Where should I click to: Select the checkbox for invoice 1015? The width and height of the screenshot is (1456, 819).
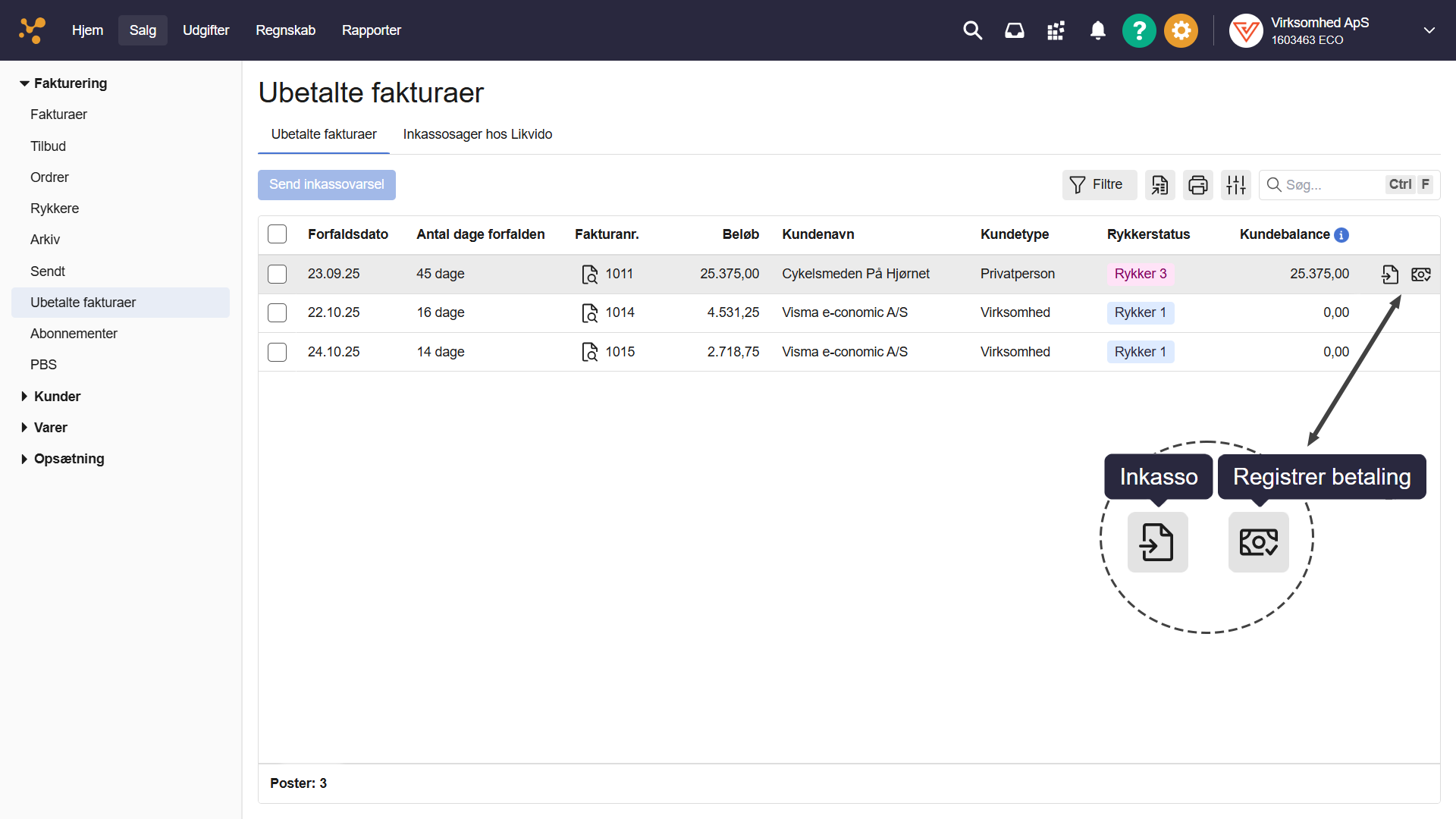tap(278, 353)
